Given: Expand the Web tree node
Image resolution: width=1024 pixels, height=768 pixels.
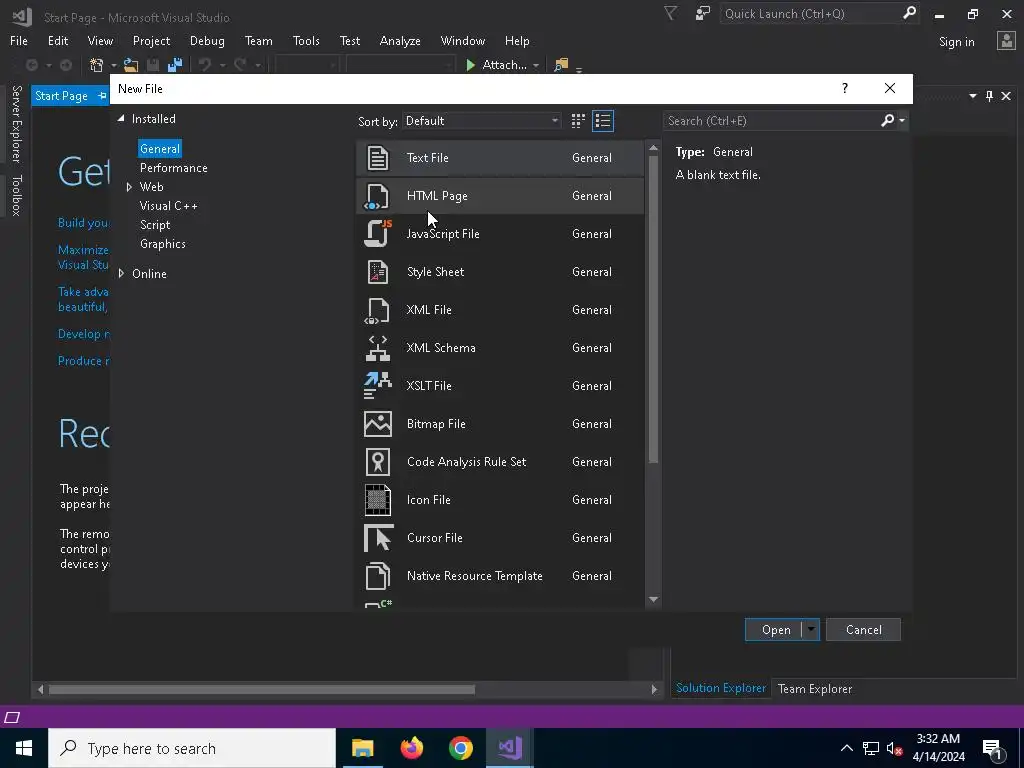Looking at the screenshot, I should pos(129,187).
